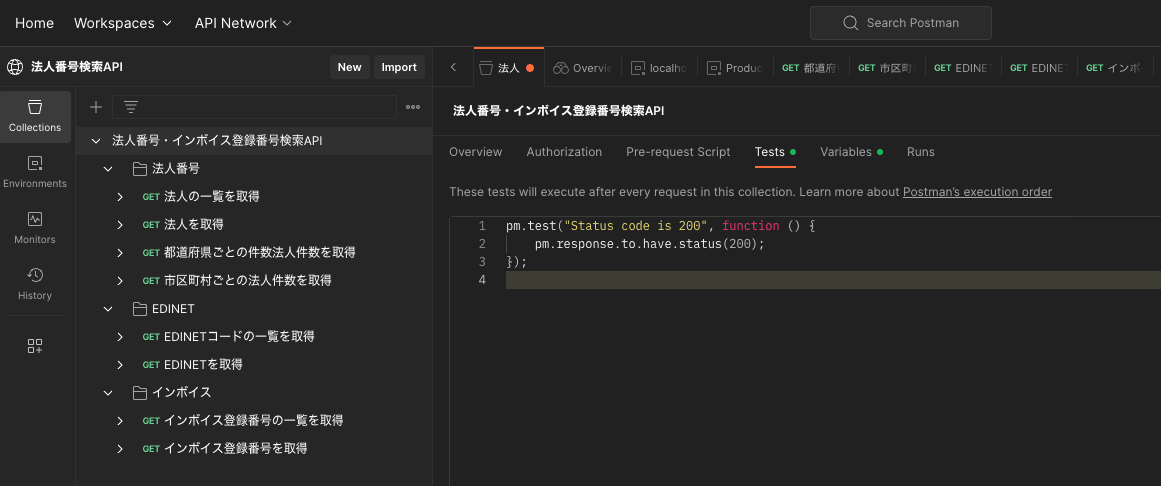Expand the 法人を取得 request

(x=120, y=224)
